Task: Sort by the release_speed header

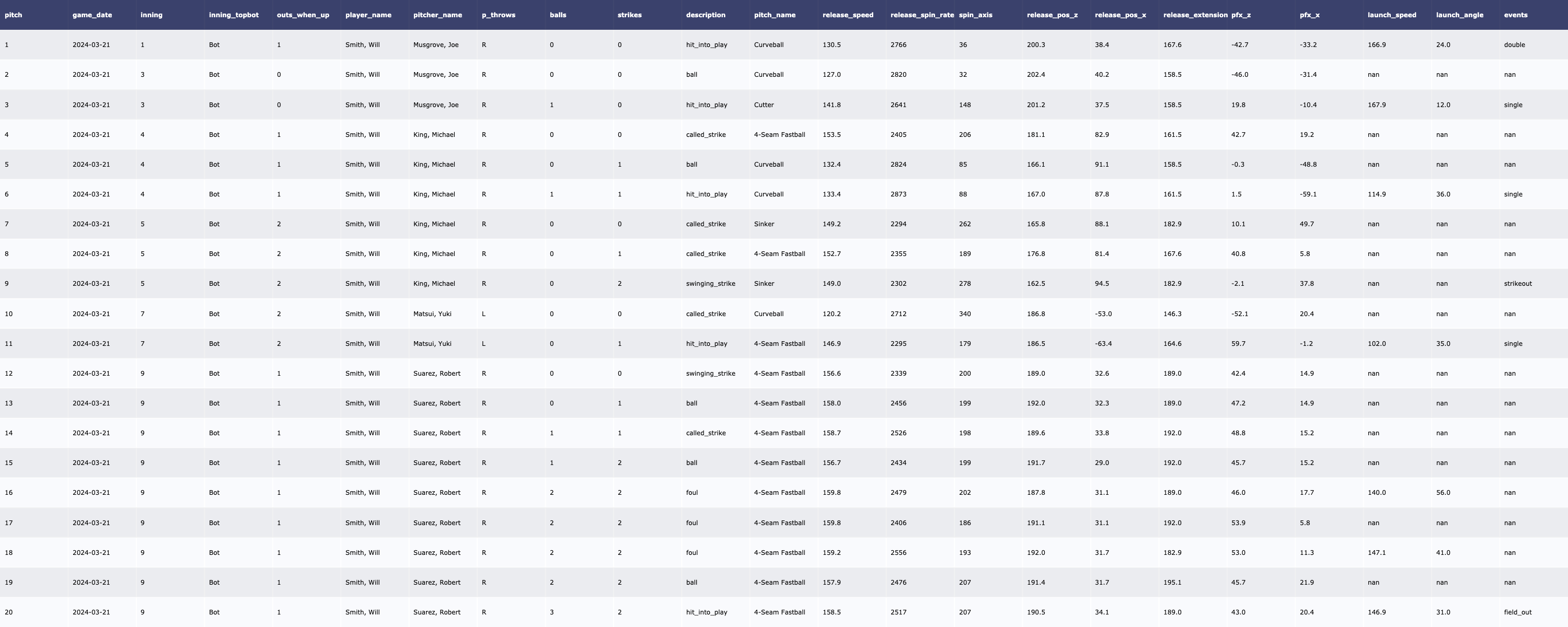Action: pos(847,15)
